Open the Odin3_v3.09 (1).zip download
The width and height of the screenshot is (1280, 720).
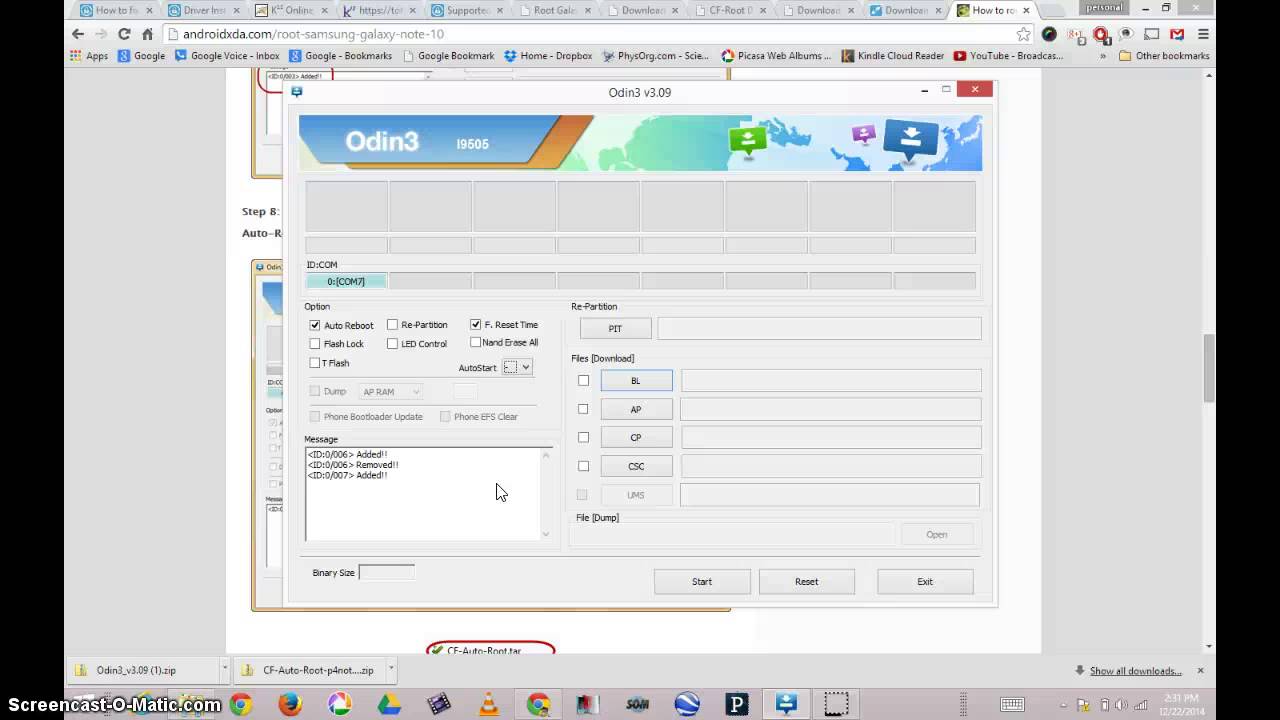tap(144, 670)
